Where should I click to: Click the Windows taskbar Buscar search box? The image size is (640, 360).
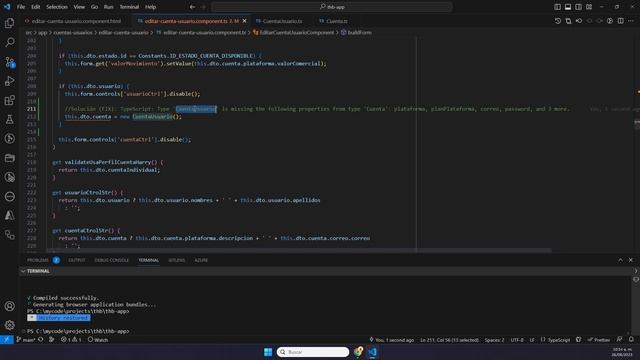click(313, 352)
